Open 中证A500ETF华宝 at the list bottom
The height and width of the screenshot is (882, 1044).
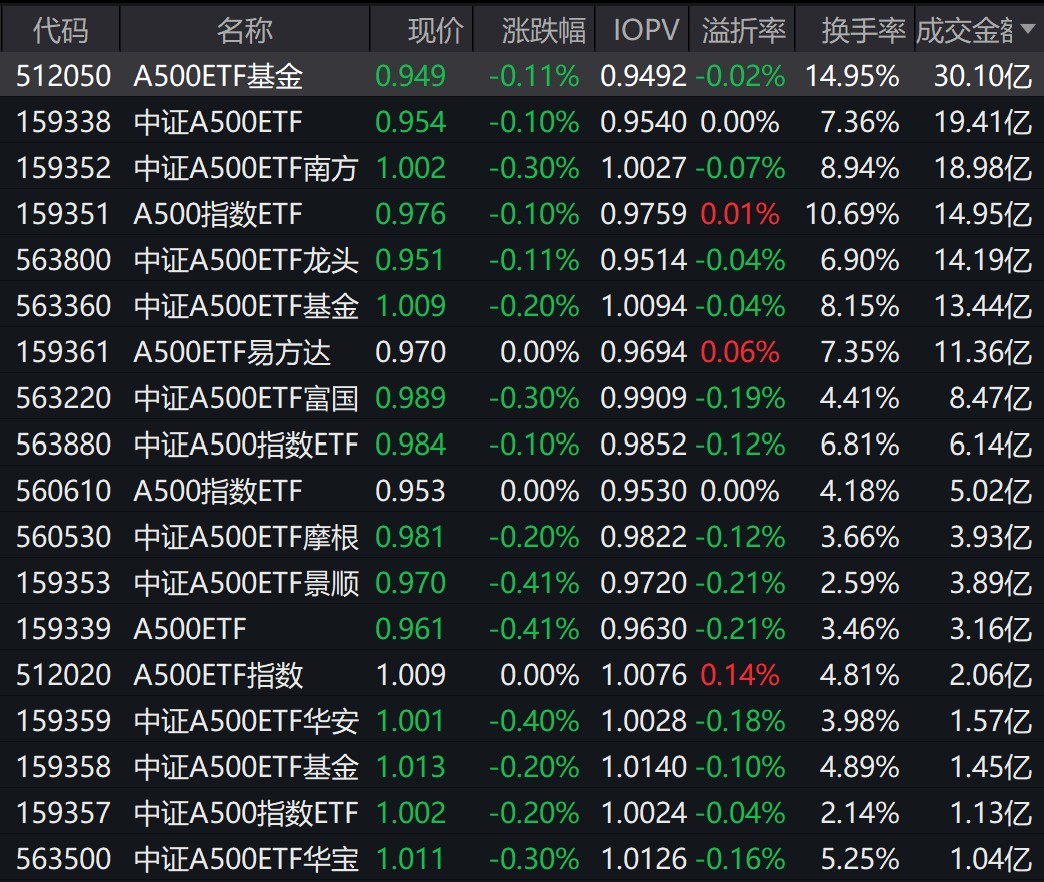click(245, 859)
